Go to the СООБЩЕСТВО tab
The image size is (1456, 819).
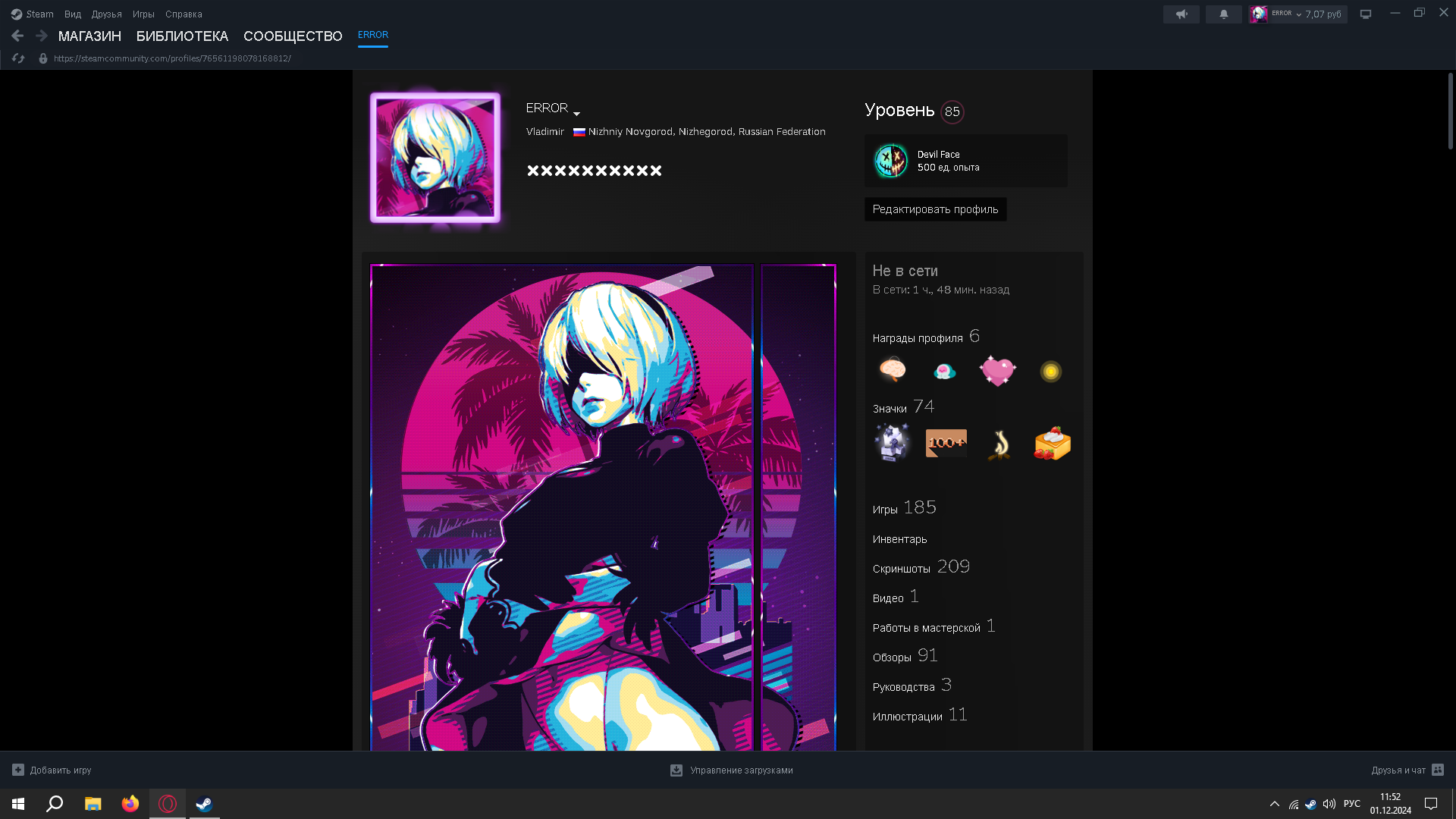[293, 36]
